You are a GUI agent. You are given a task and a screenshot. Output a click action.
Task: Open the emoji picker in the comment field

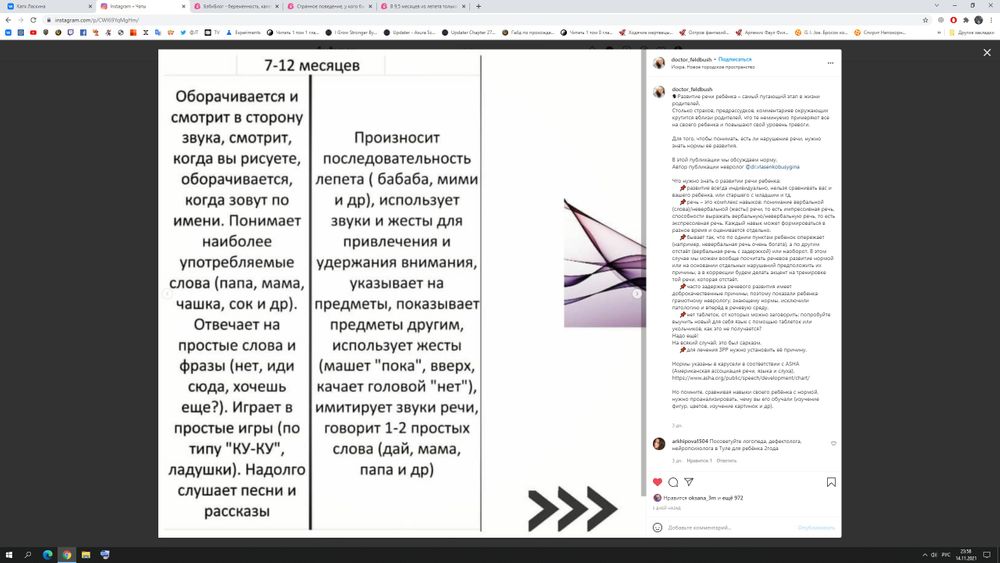(x=658, y=527)
